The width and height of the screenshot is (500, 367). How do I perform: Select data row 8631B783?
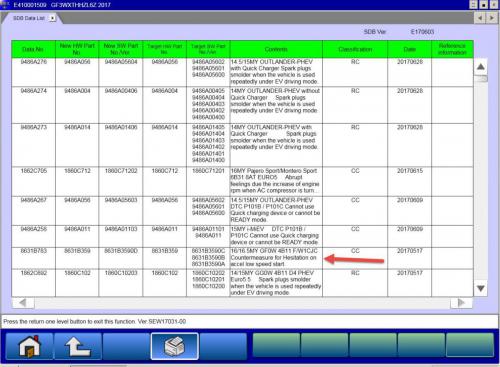coord(242,258)
